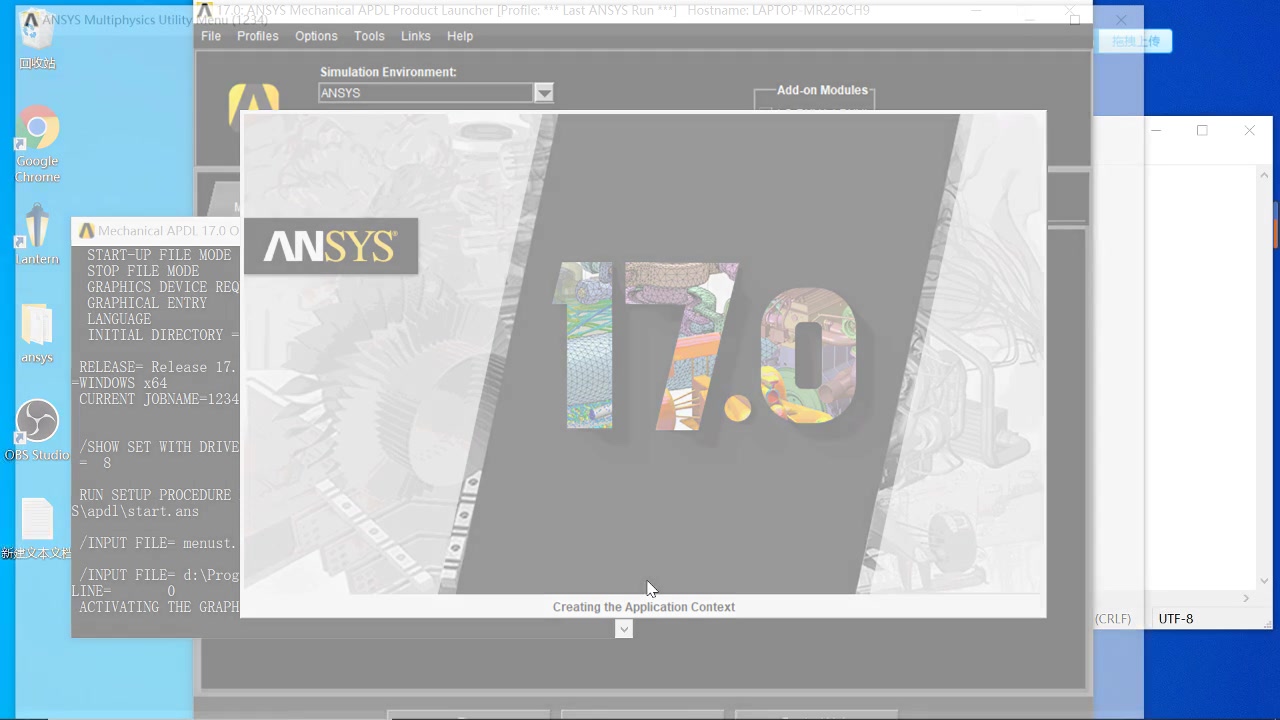Click the =WINDOWS x64 output line

pyautogui.click(x=120, y=383)
